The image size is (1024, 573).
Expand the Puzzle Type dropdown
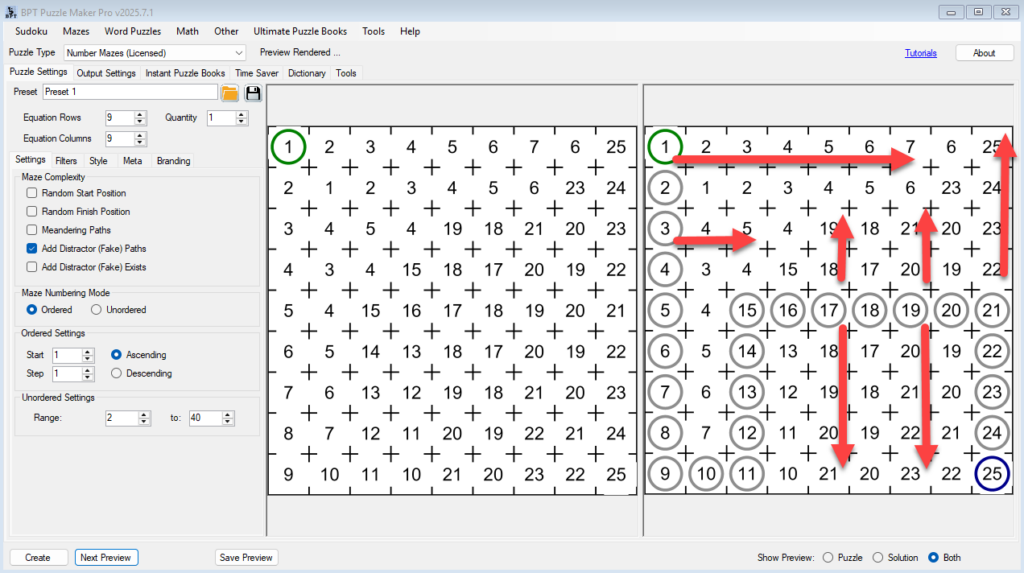pyautogui.click(x=238, y=53)
